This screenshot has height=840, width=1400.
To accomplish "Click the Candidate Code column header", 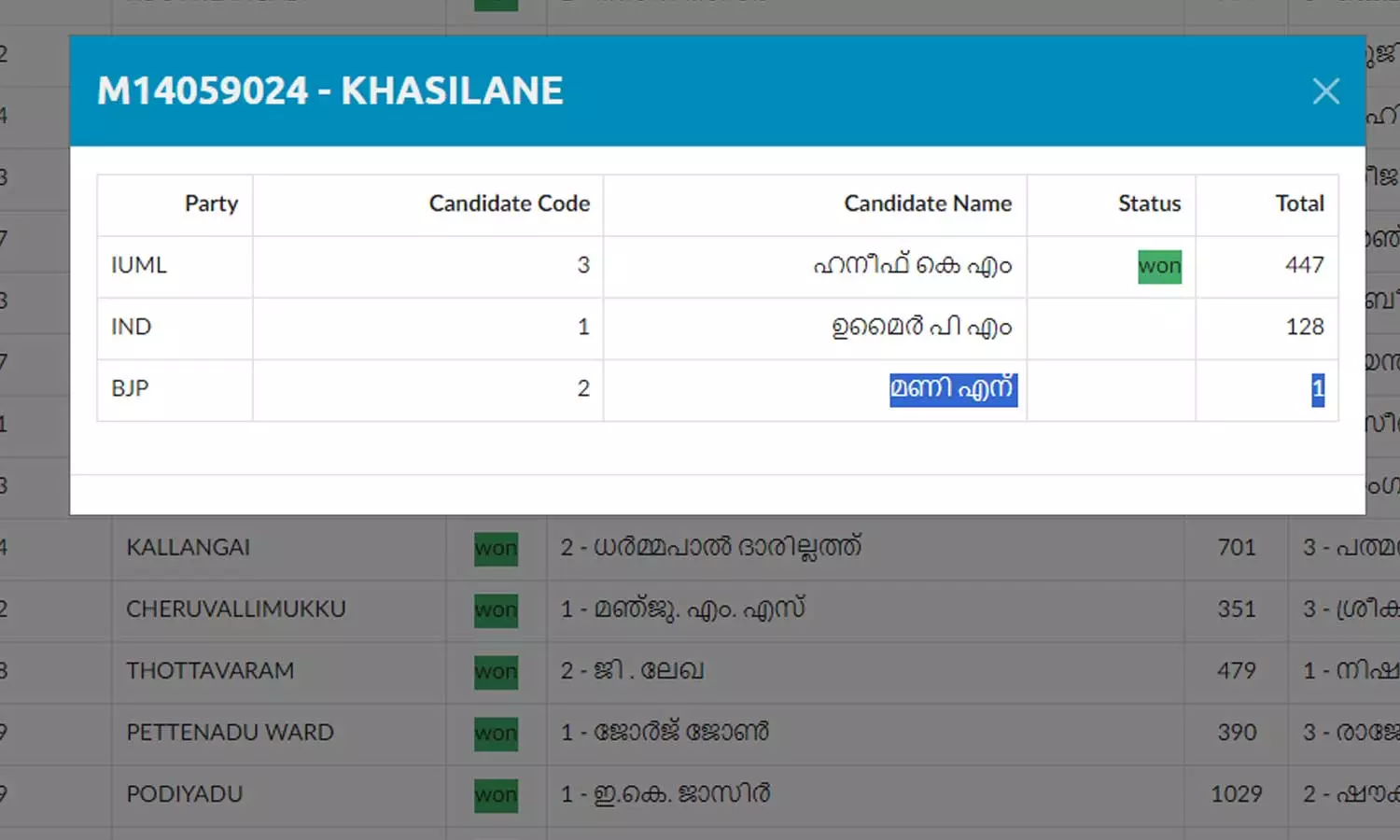I will (509, 203).
